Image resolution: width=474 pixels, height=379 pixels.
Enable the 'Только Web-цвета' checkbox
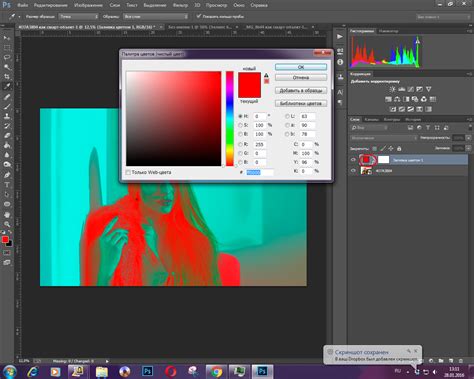(128, 172)
